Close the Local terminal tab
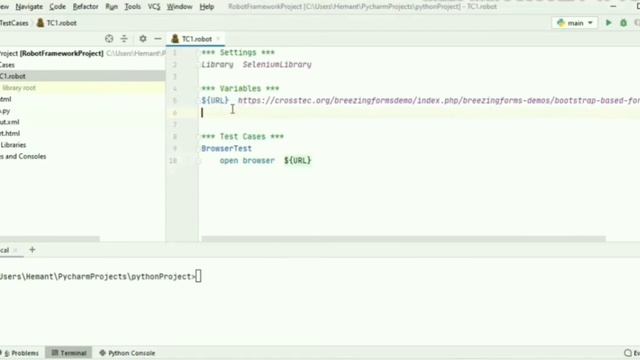Viewport: 640px width, 360px height. pos(16,250)
